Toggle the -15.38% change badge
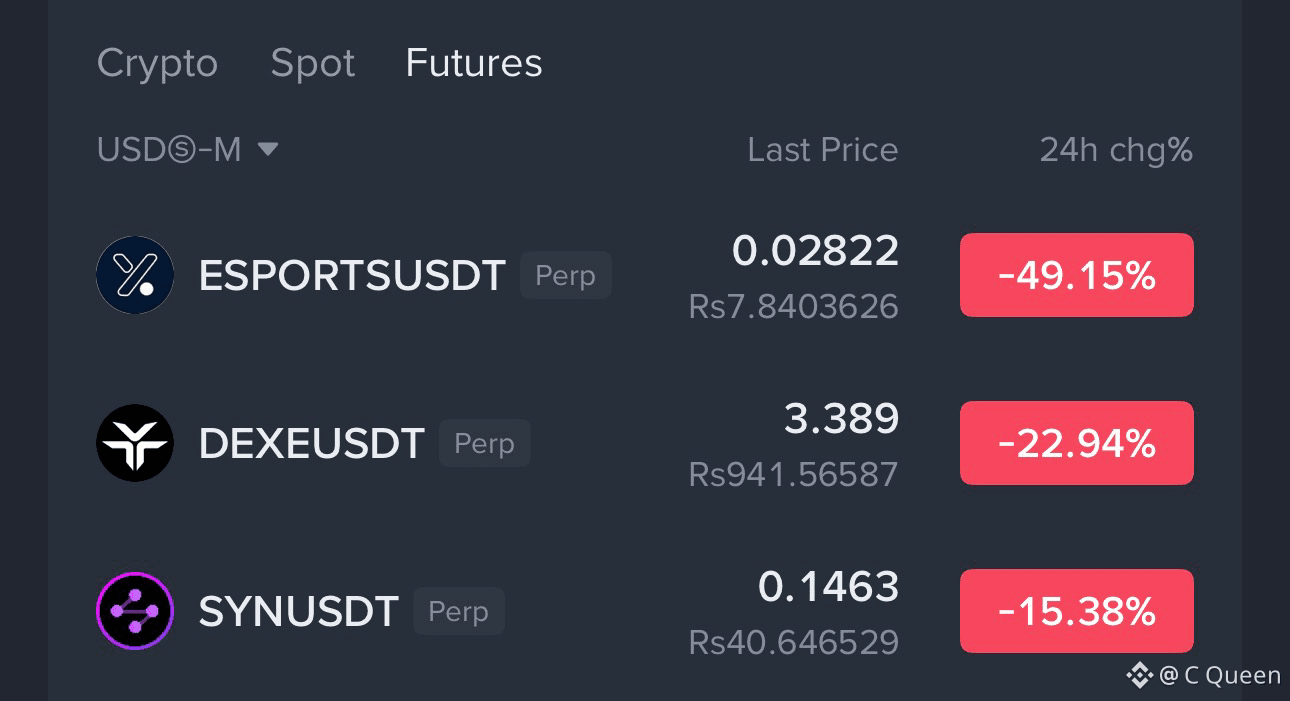Screen dimensions: 1290x701 click(1077, 611)
